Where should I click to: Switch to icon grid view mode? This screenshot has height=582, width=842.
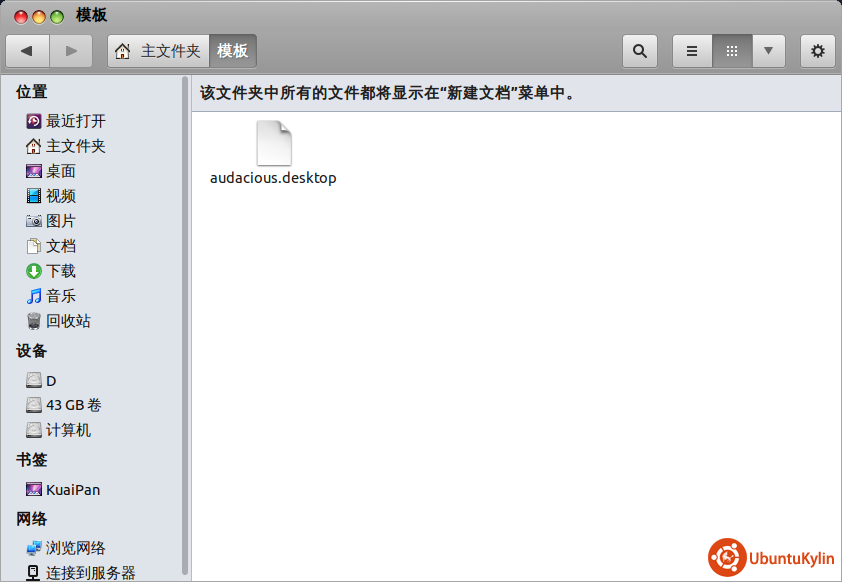732,51
